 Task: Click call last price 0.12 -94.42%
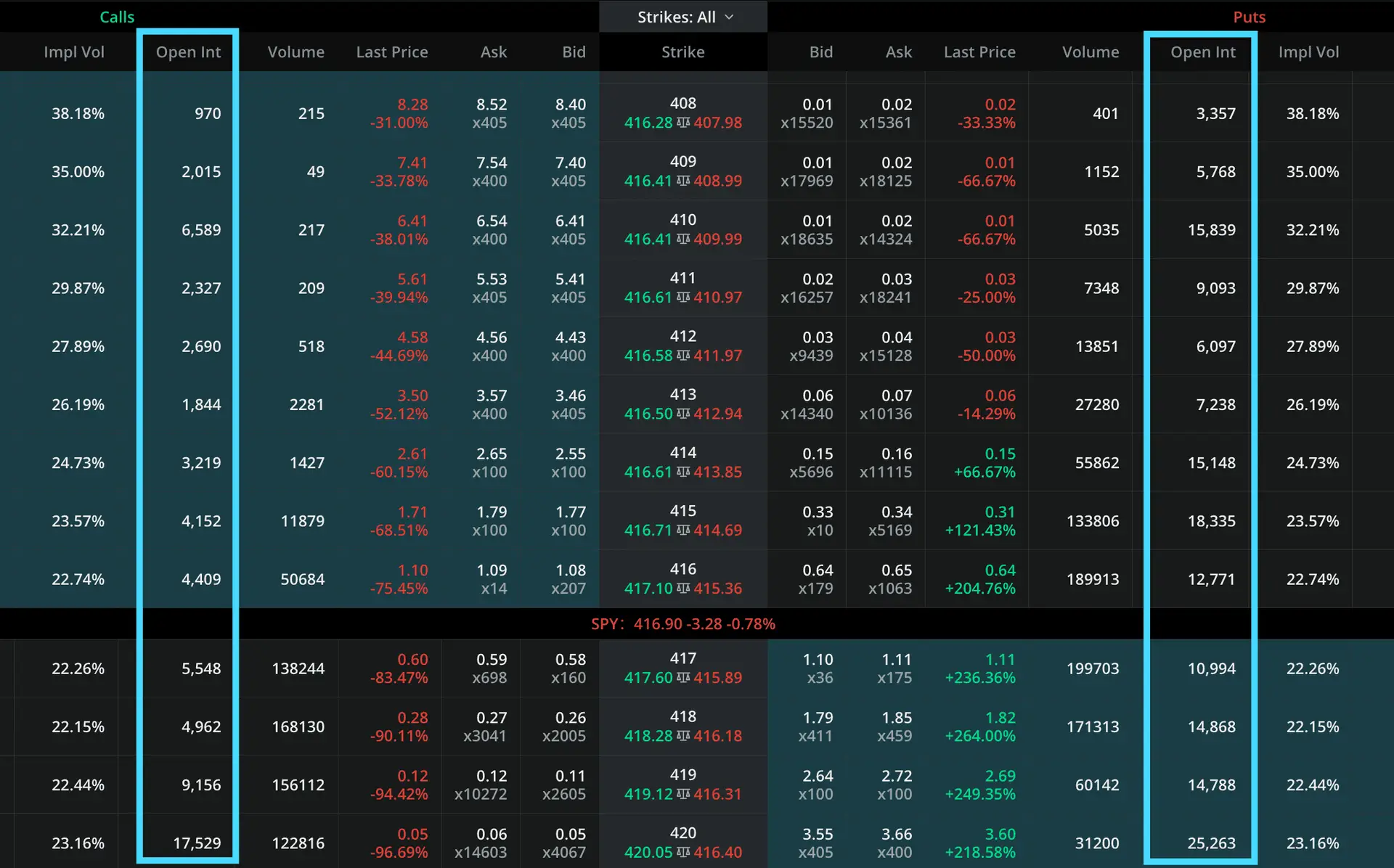(x=399, y=785)
